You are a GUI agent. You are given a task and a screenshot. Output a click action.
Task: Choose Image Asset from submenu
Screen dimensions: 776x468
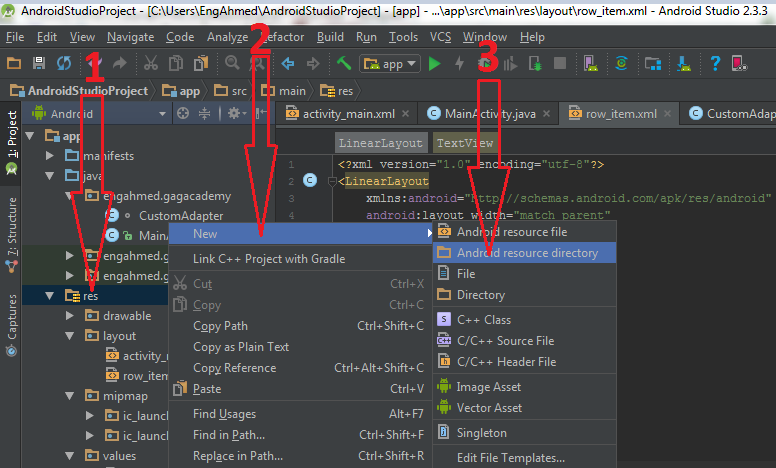tap(525, 387)
